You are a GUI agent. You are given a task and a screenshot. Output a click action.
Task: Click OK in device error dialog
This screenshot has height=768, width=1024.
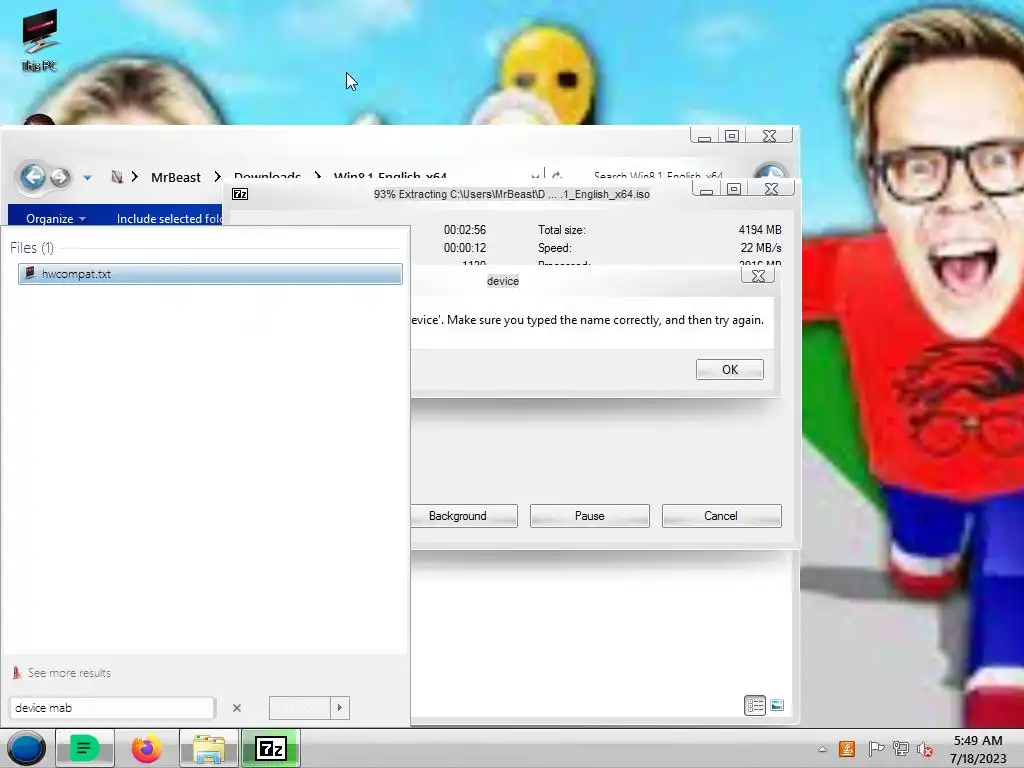point(729,370)
